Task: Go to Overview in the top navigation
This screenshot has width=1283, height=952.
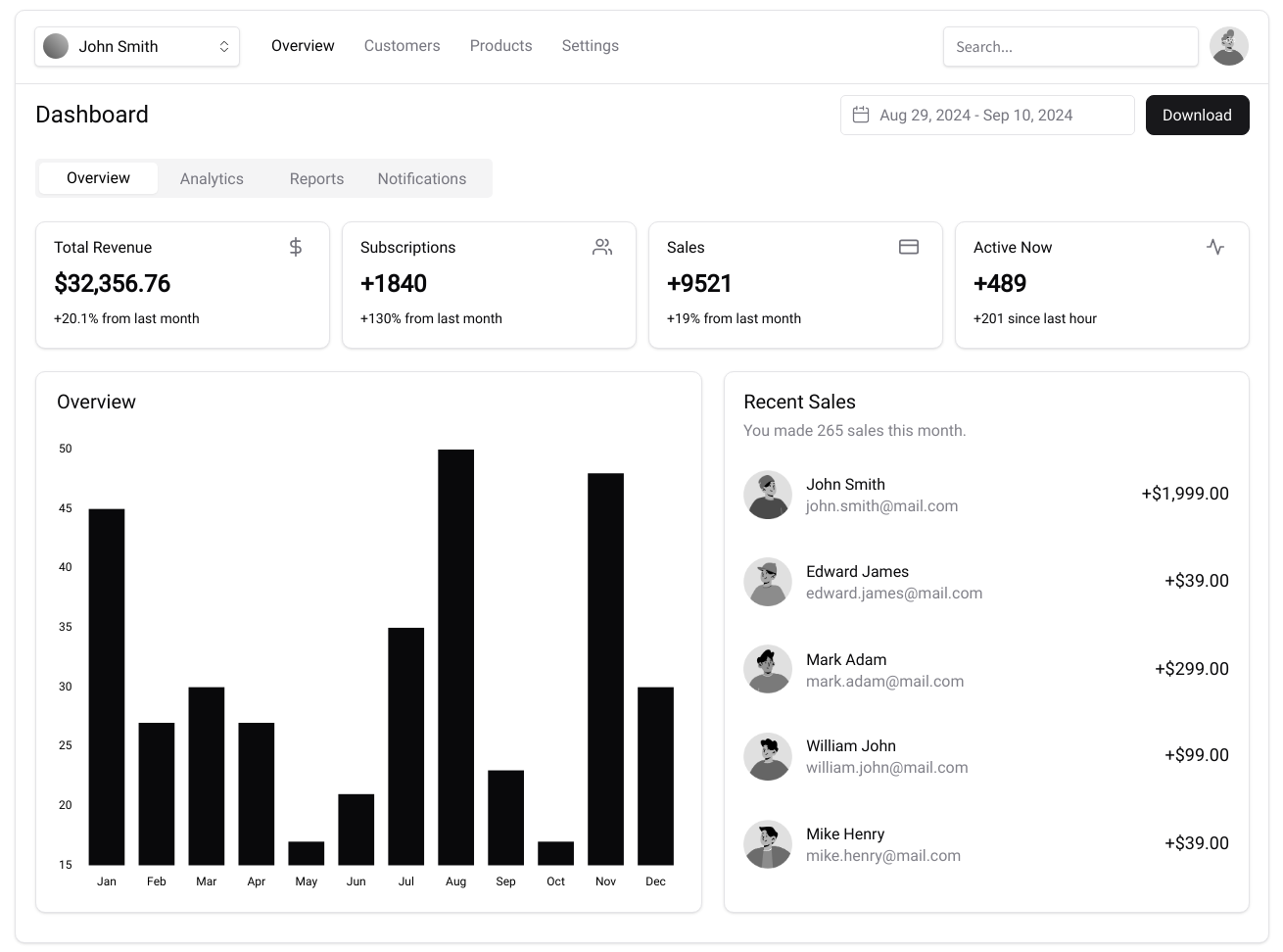Action: pyautogui.click(x=303, y=46)
